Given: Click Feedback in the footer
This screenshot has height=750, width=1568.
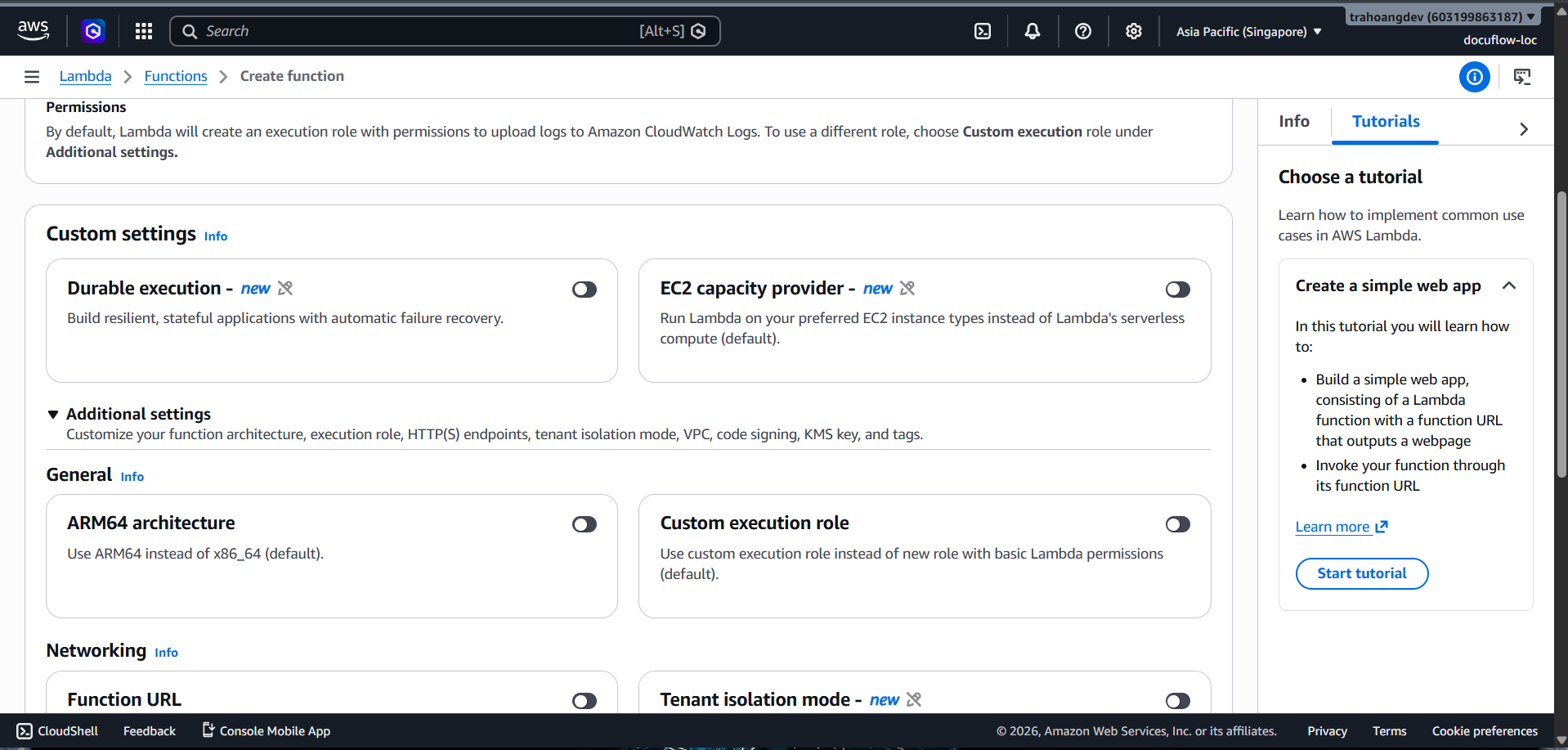Looking at the screenshot, I should [x=150, y=731].
